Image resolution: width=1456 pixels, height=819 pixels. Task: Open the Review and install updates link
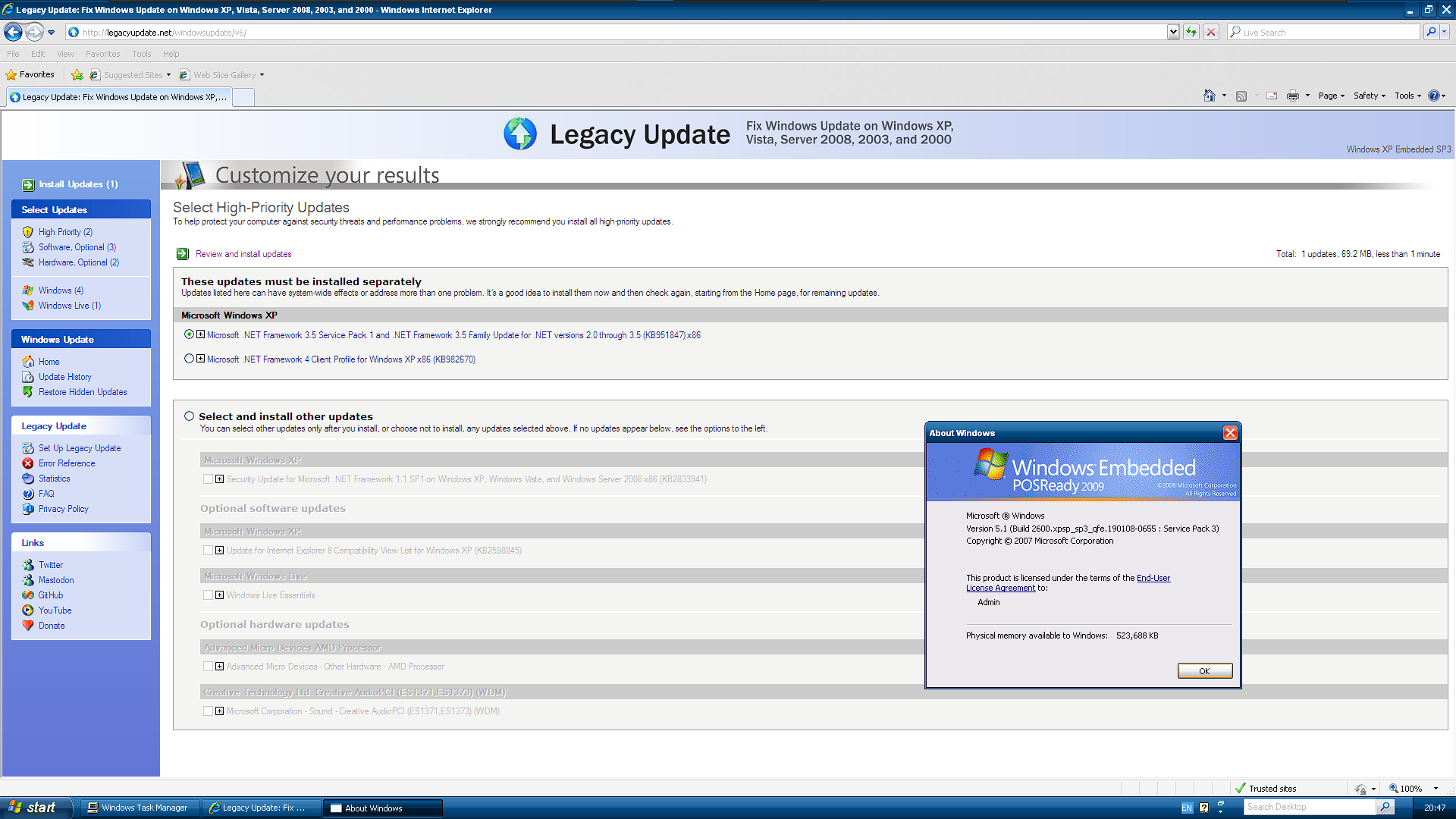243,254
